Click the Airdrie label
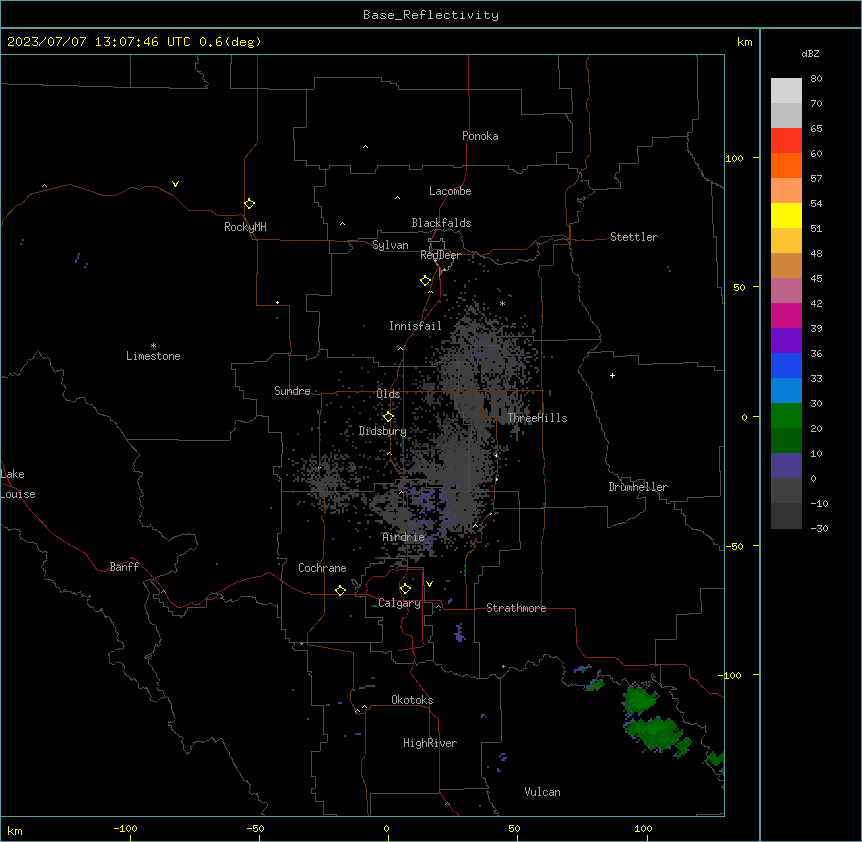Screen dimensions: 862x842 [403, 537]
